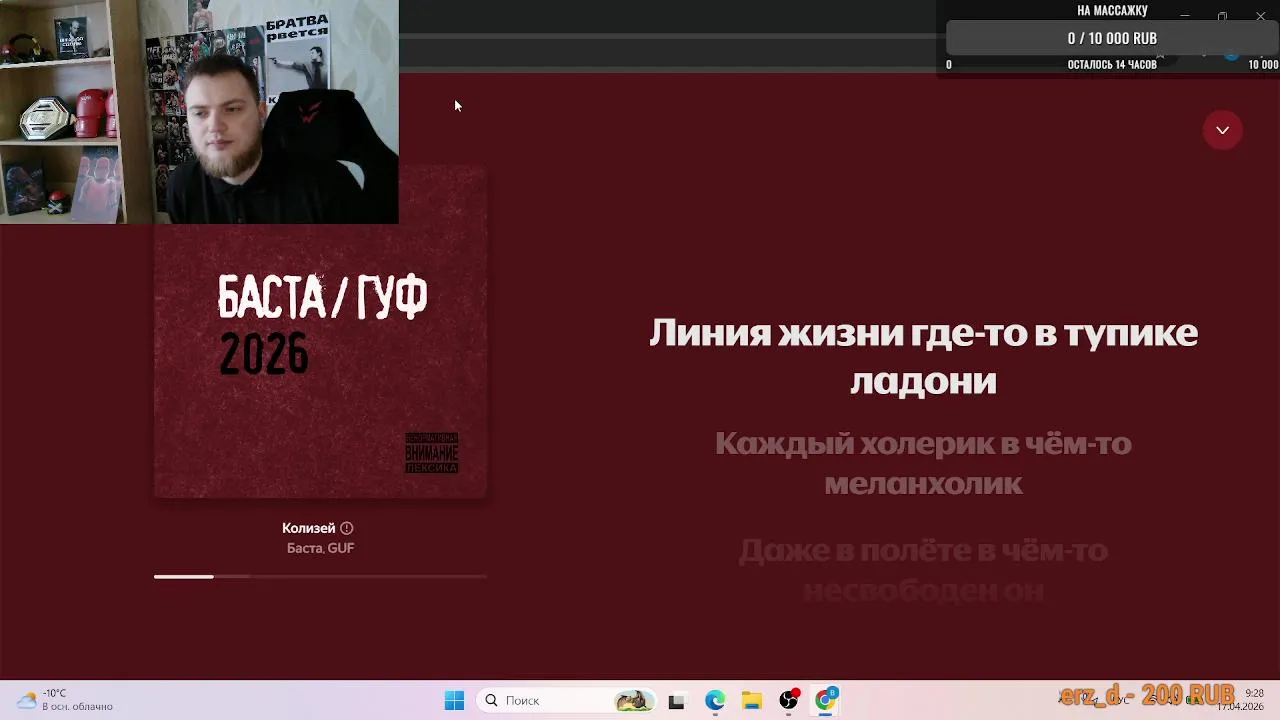
Task: Open Task View from the taskbar
Action: click(x=676, y=701)
